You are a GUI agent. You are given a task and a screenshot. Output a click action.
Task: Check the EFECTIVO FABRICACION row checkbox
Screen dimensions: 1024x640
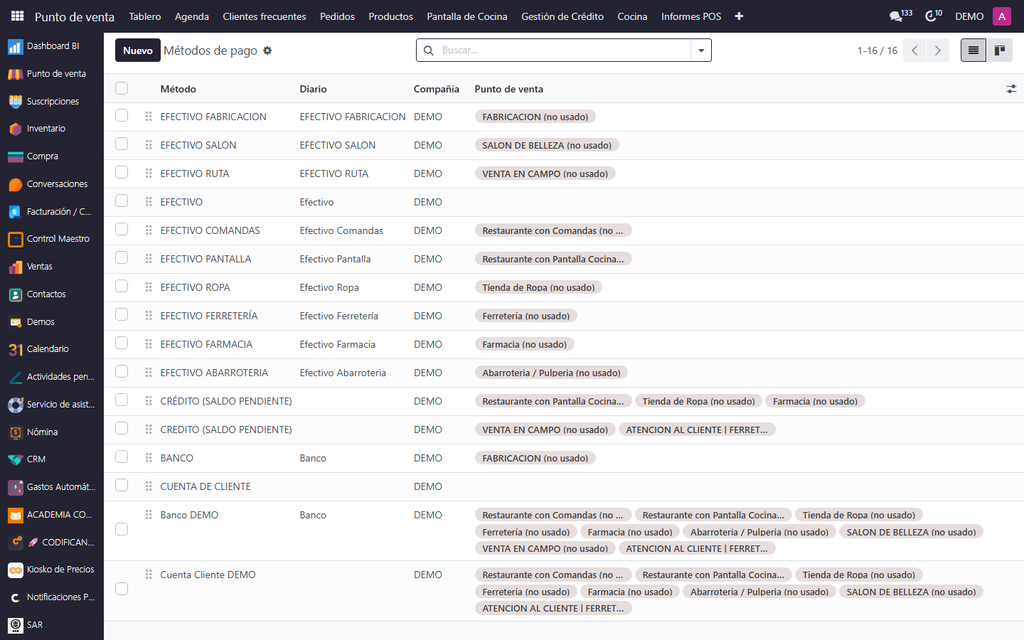121,116
